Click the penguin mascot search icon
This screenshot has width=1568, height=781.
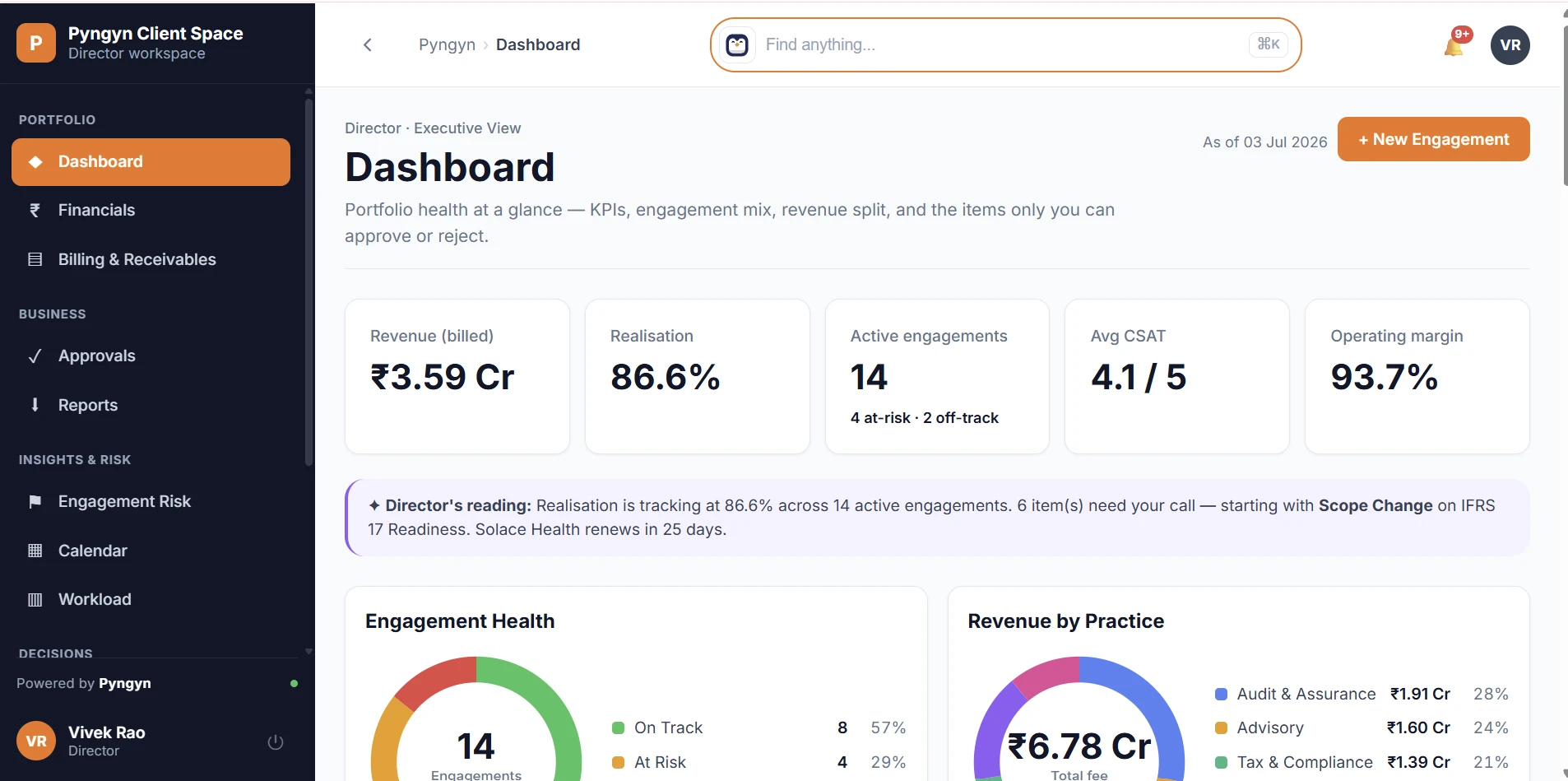point(737,45)
